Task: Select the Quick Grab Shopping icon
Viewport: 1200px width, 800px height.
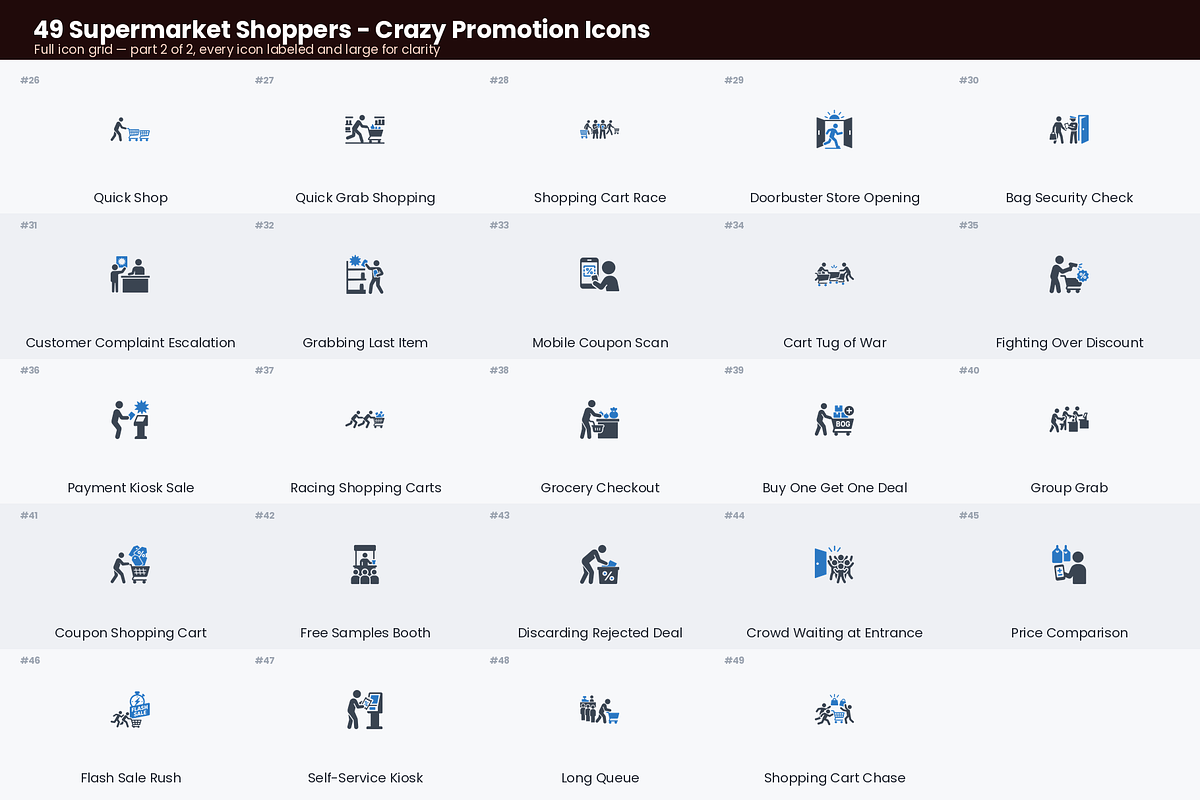Action: [x=365, y=130]
